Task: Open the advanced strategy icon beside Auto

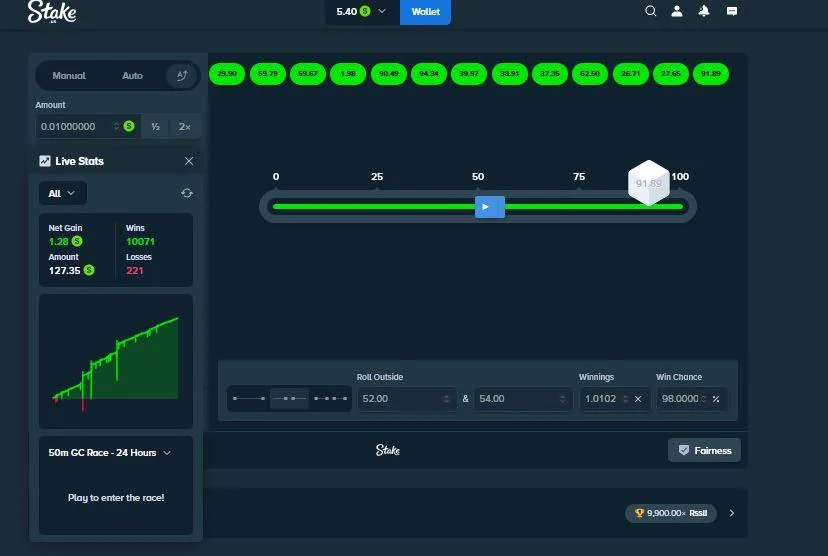Action: coord(182,76)
